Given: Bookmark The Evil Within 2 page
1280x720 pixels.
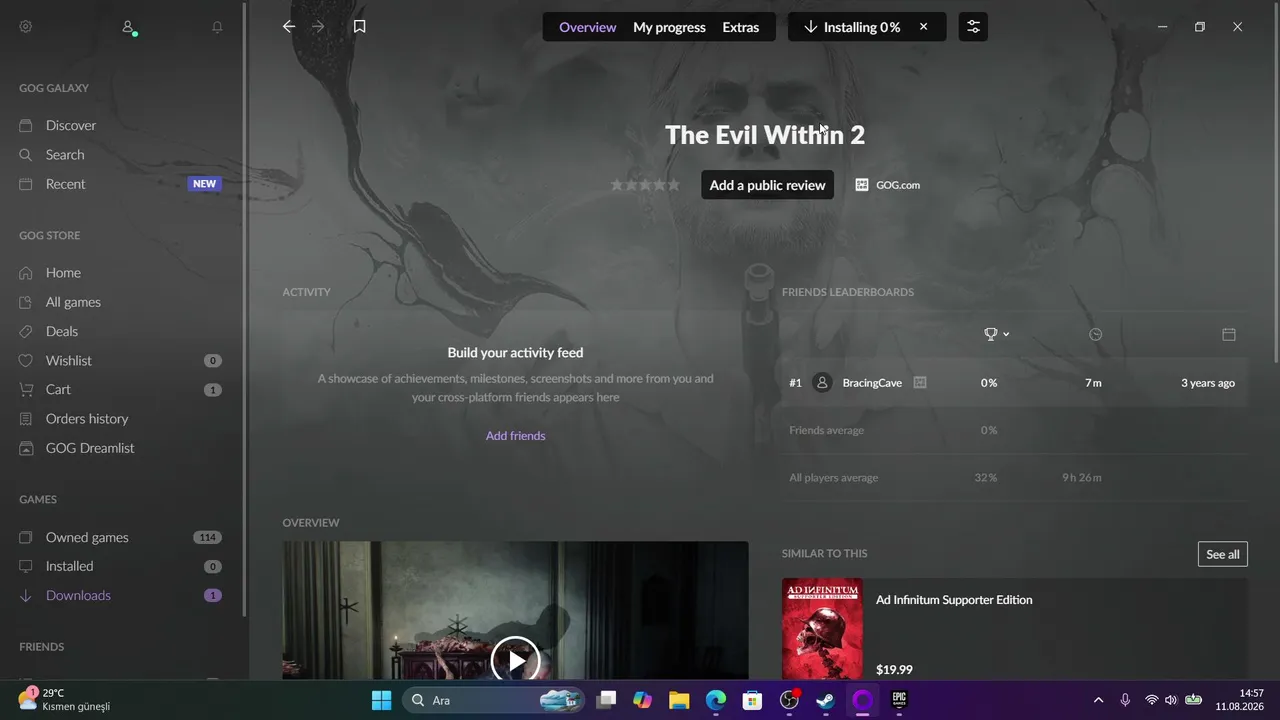Looking at the screenshot, I should 360,27.
